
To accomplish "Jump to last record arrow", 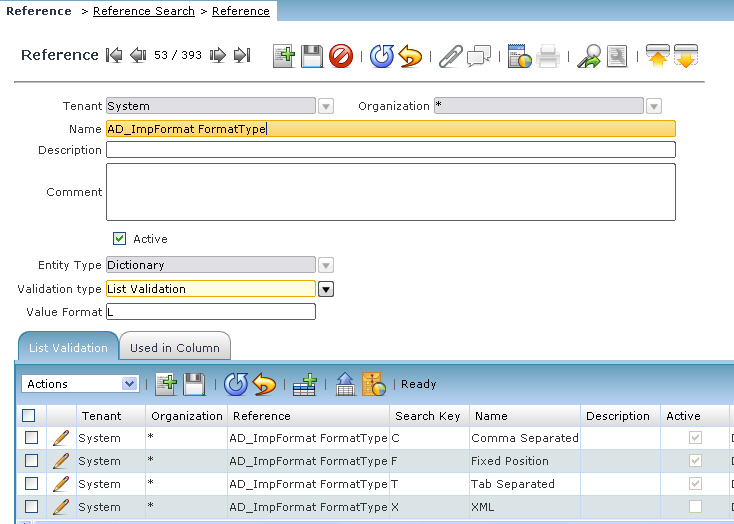I will pos(242,55).
